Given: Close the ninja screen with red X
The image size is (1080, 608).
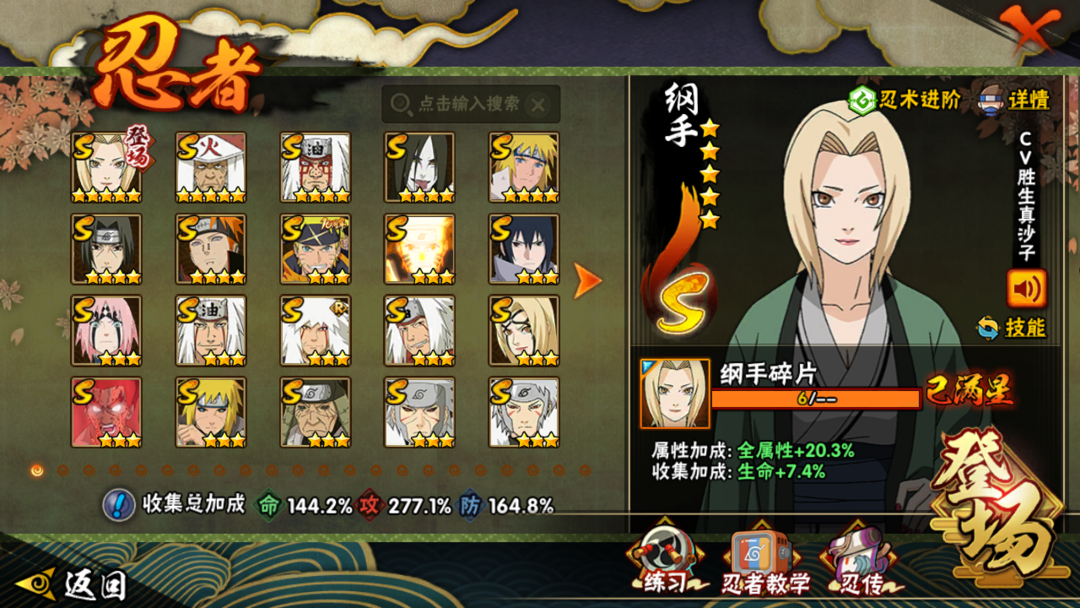Looking at the screenshot, I should click(x=1030, y=29).
